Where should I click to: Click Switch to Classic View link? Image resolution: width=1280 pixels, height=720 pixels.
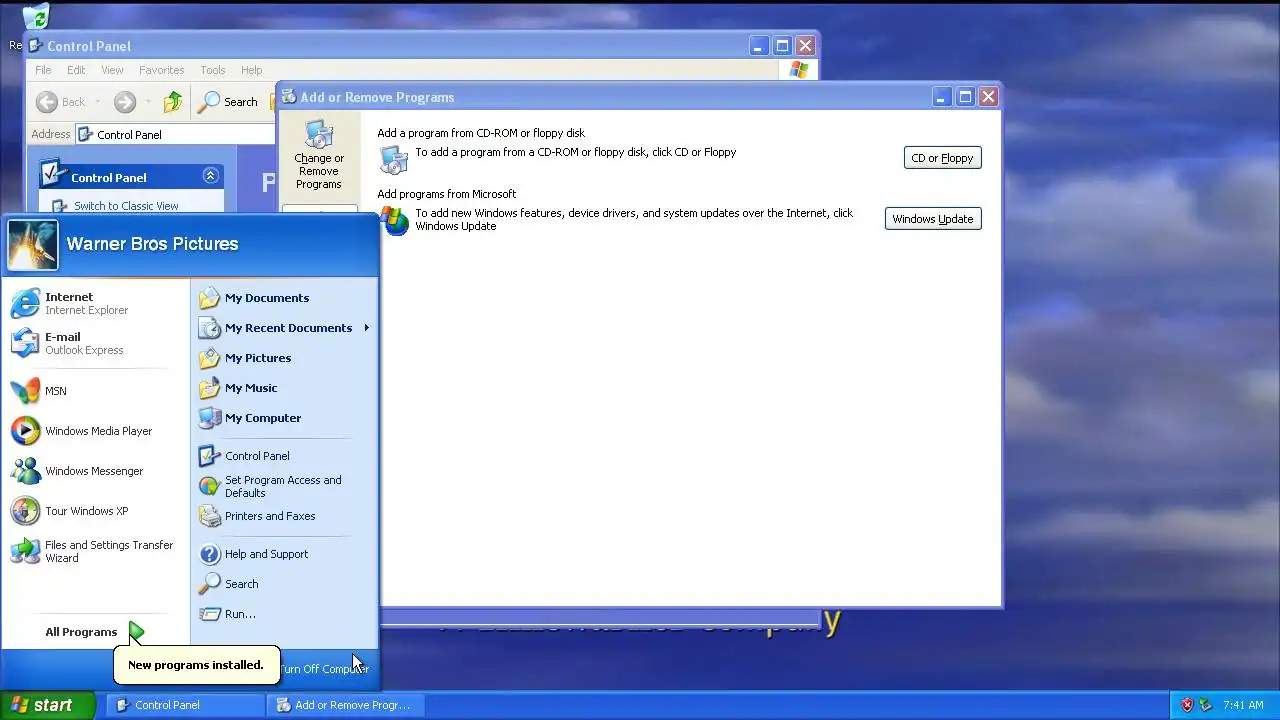126,206
